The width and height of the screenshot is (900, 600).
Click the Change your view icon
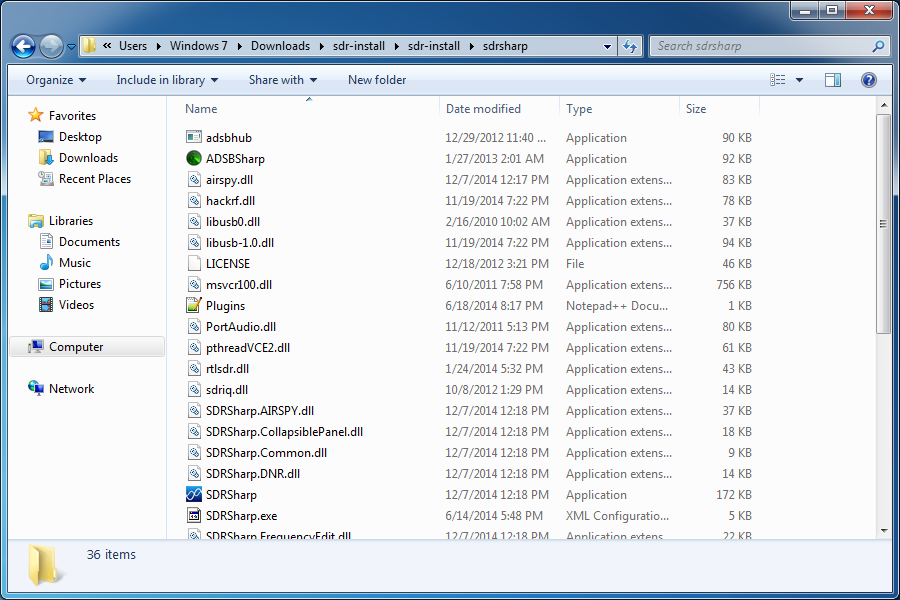[778, 80]
